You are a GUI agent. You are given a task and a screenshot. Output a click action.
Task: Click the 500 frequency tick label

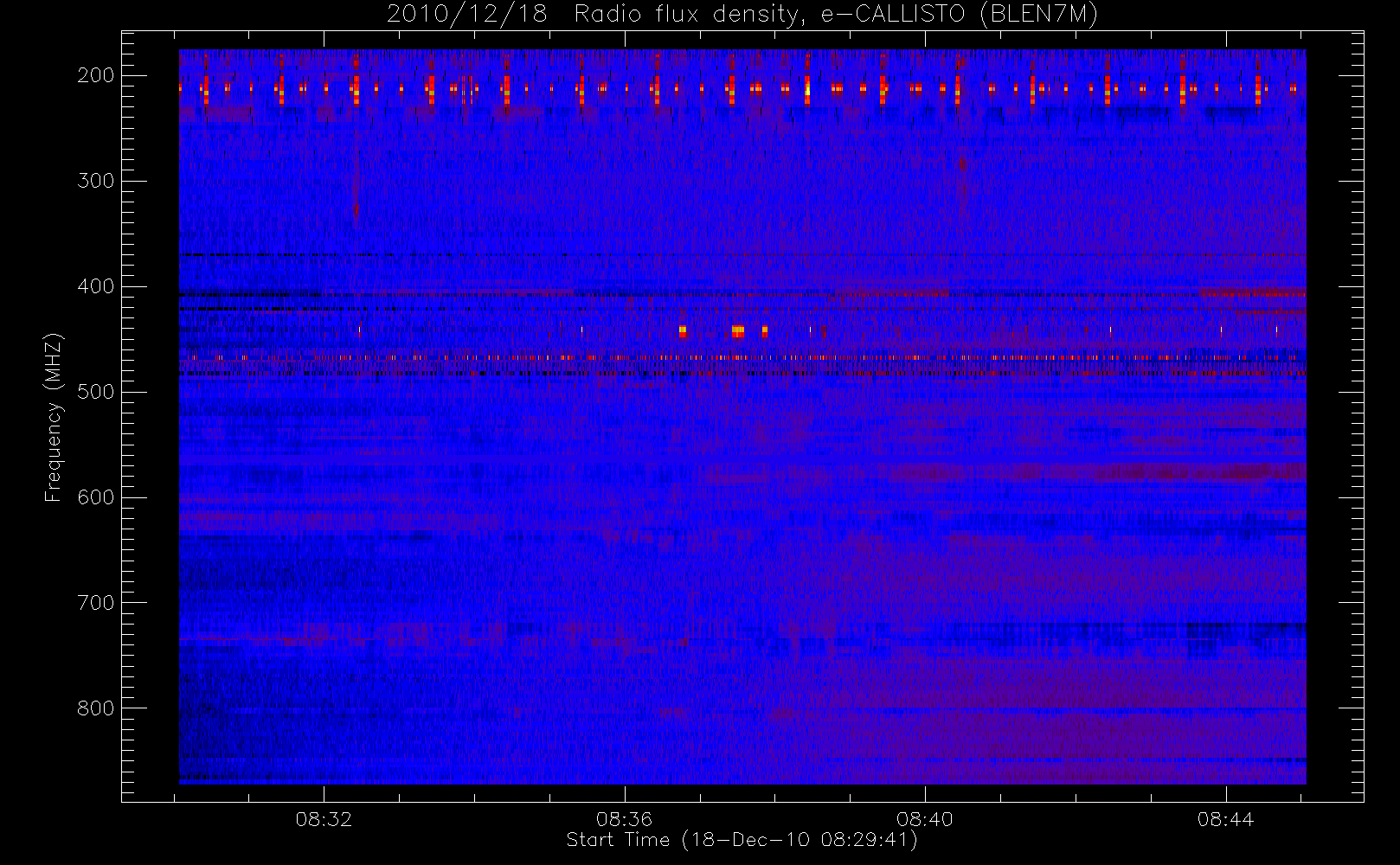point(96,392)
